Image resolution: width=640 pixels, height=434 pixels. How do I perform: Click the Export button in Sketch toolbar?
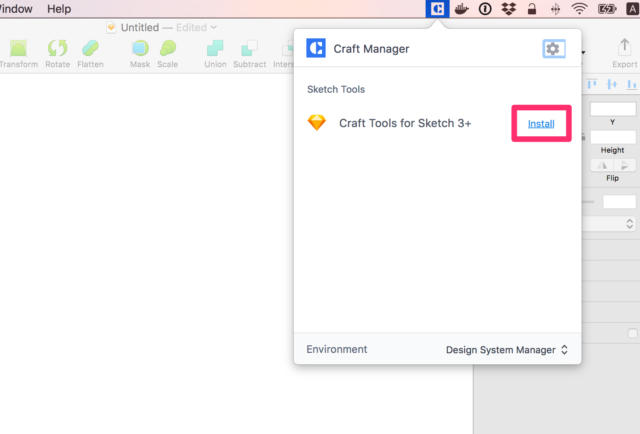624,53
